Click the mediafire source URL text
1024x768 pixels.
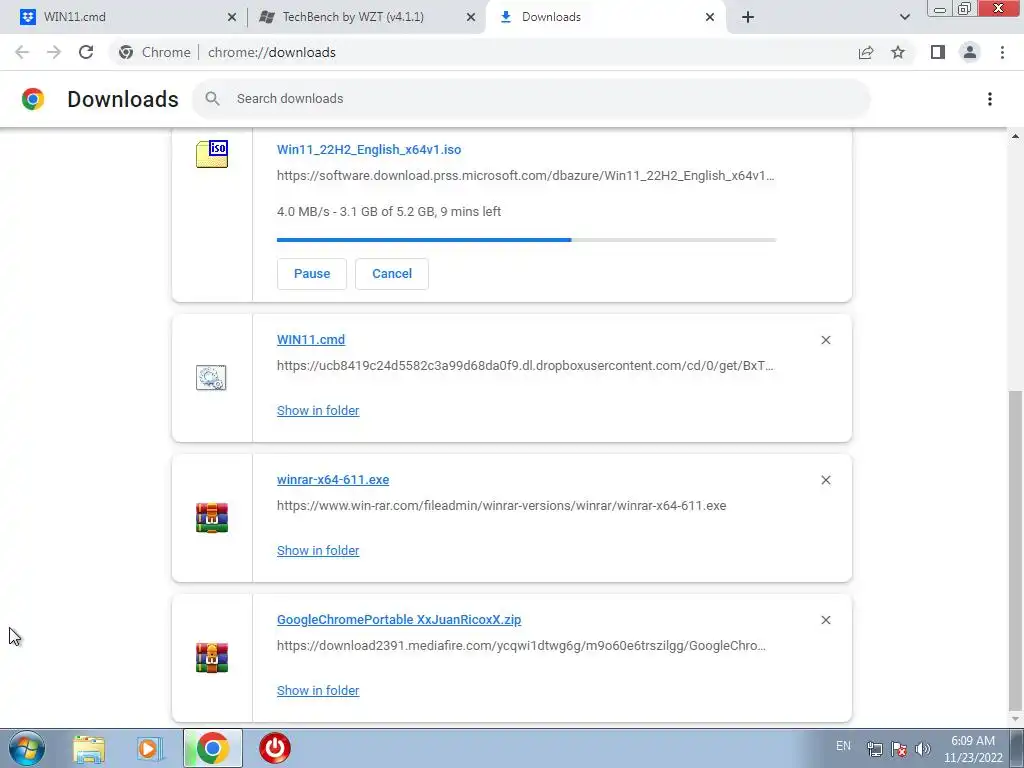click(x=521, y=645)
